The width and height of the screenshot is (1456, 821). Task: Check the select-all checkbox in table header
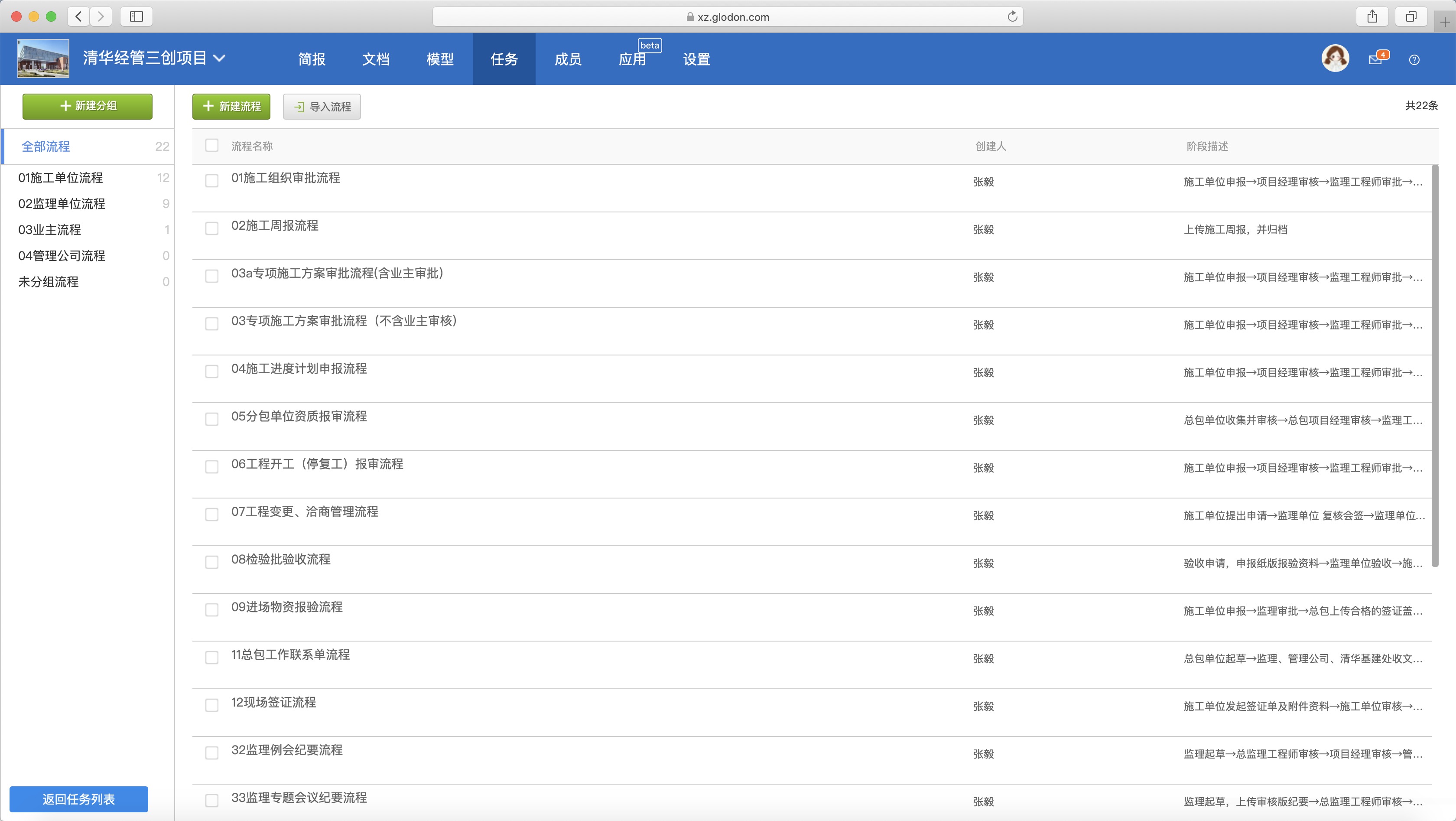212,145
